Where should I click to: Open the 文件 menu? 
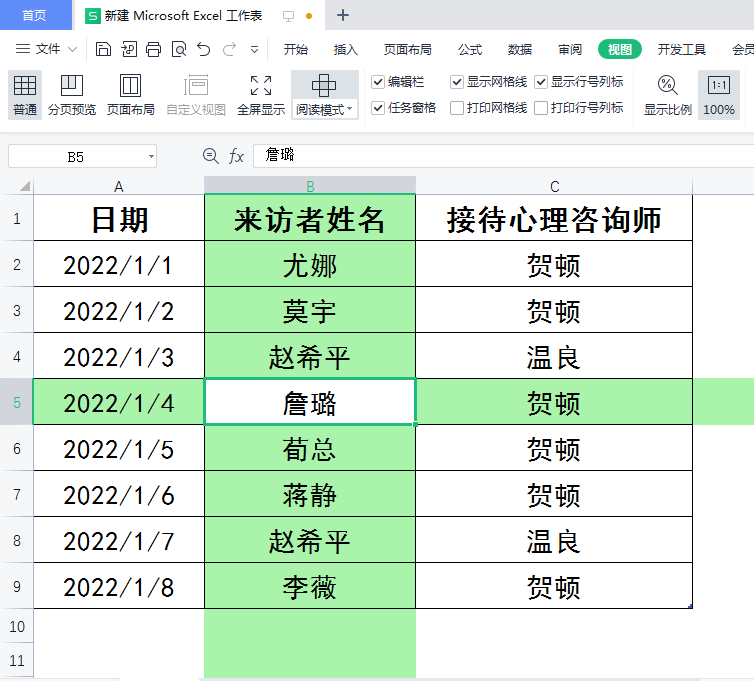[38, 49]
